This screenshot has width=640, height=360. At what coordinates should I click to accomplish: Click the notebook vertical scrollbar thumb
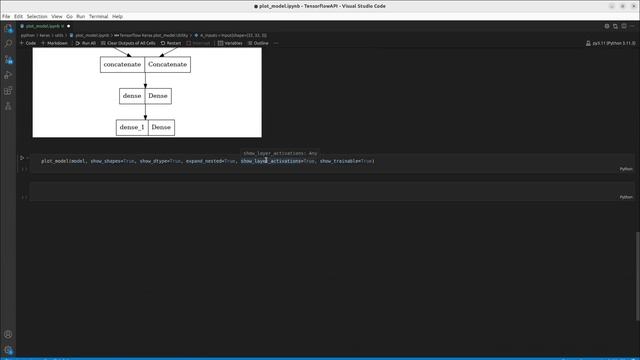pyautogui.click(x=637, y=276)
